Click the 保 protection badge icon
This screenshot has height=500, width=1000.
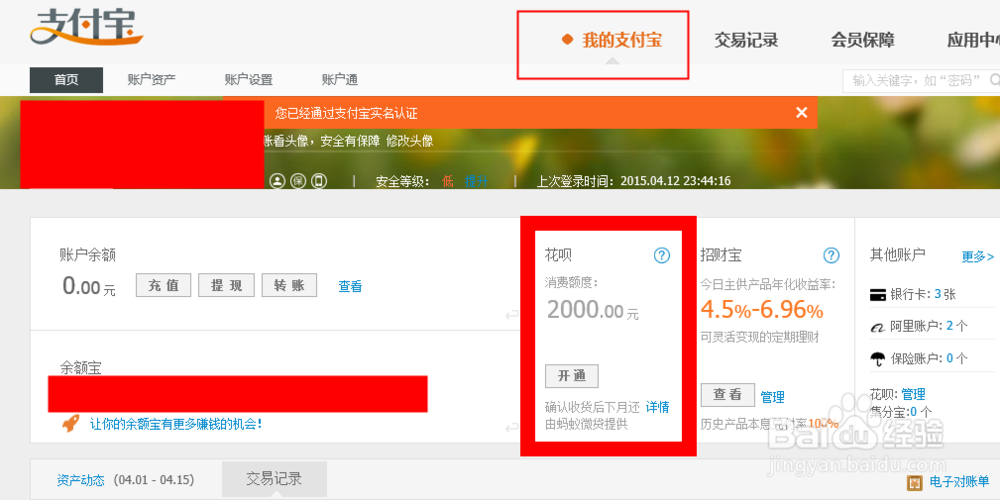tap(298, 181)
